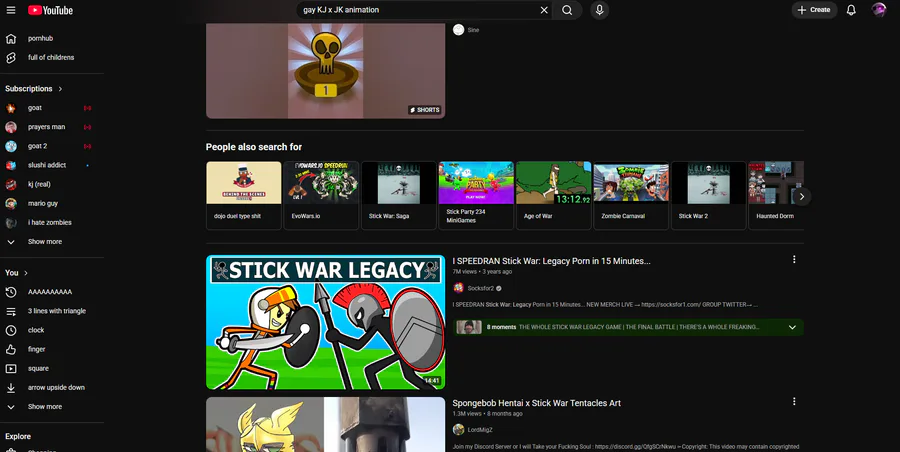Expand the You section chevron
The image size is (900, 452).
(26, 273)
